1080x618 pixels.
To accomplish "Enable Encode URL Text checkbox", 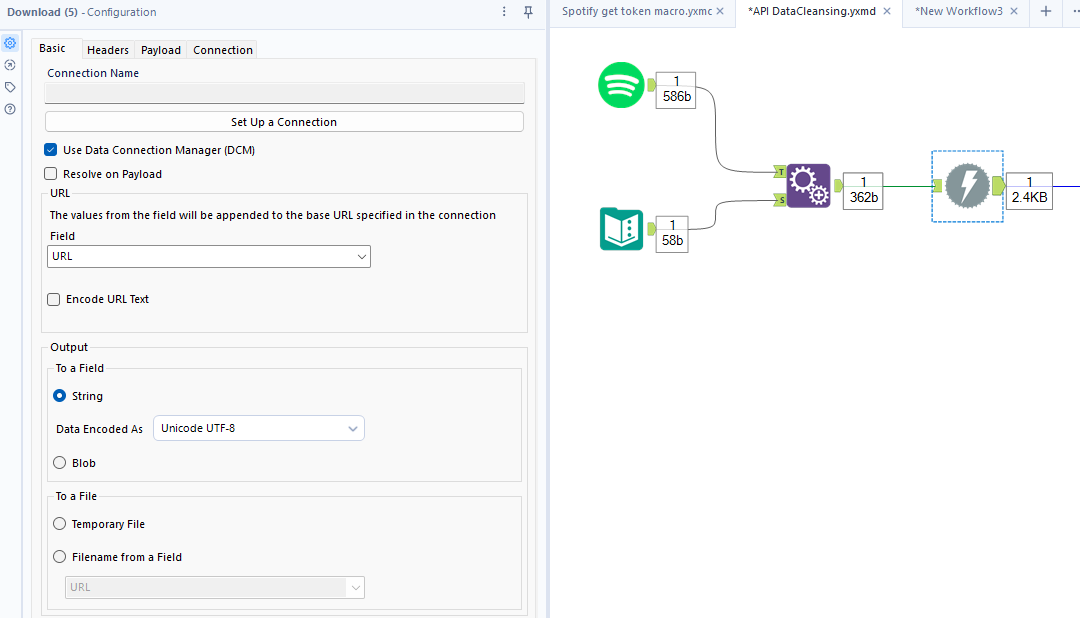I will 53,299.
